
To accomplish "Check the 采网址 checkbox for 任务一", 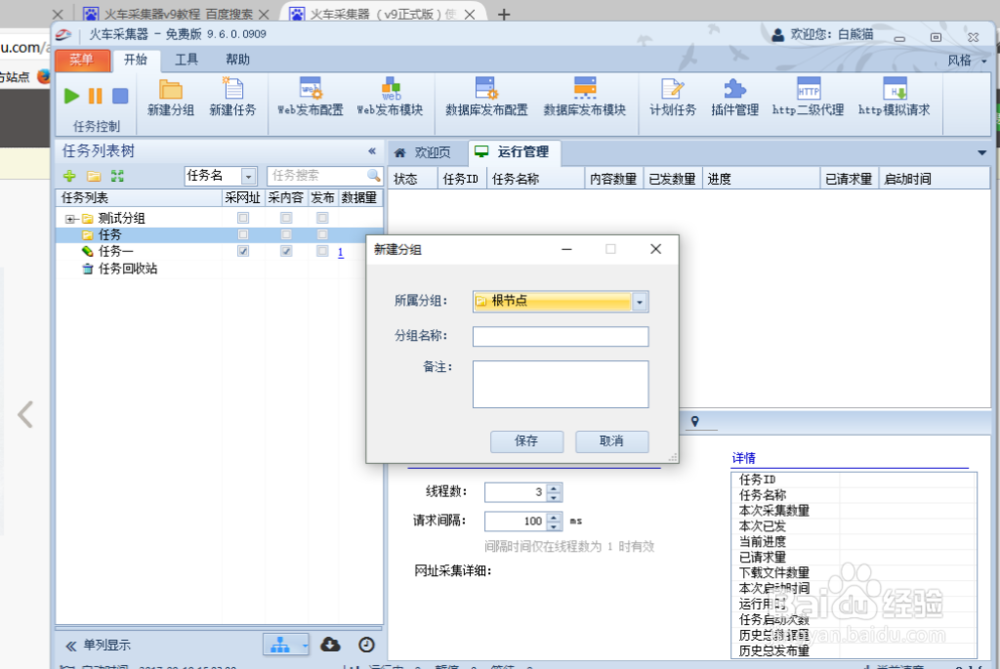I will 242,251.
